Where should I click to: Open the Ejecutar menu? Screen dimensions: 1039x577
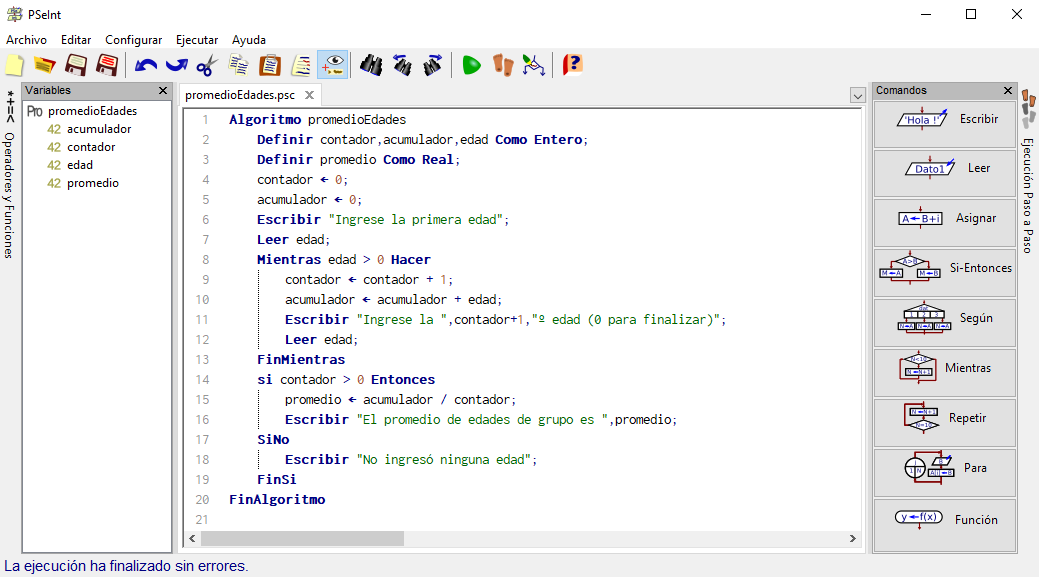tap(197, 40)
